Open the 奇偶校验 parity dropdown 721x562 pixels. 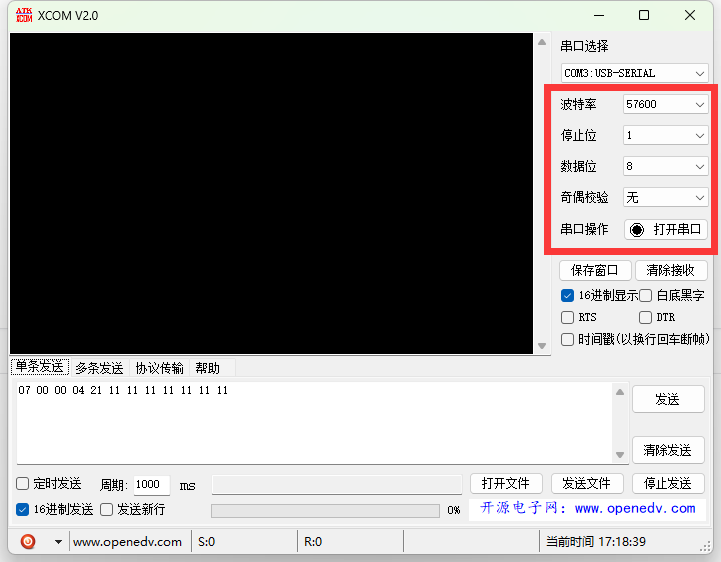(665, 197)
